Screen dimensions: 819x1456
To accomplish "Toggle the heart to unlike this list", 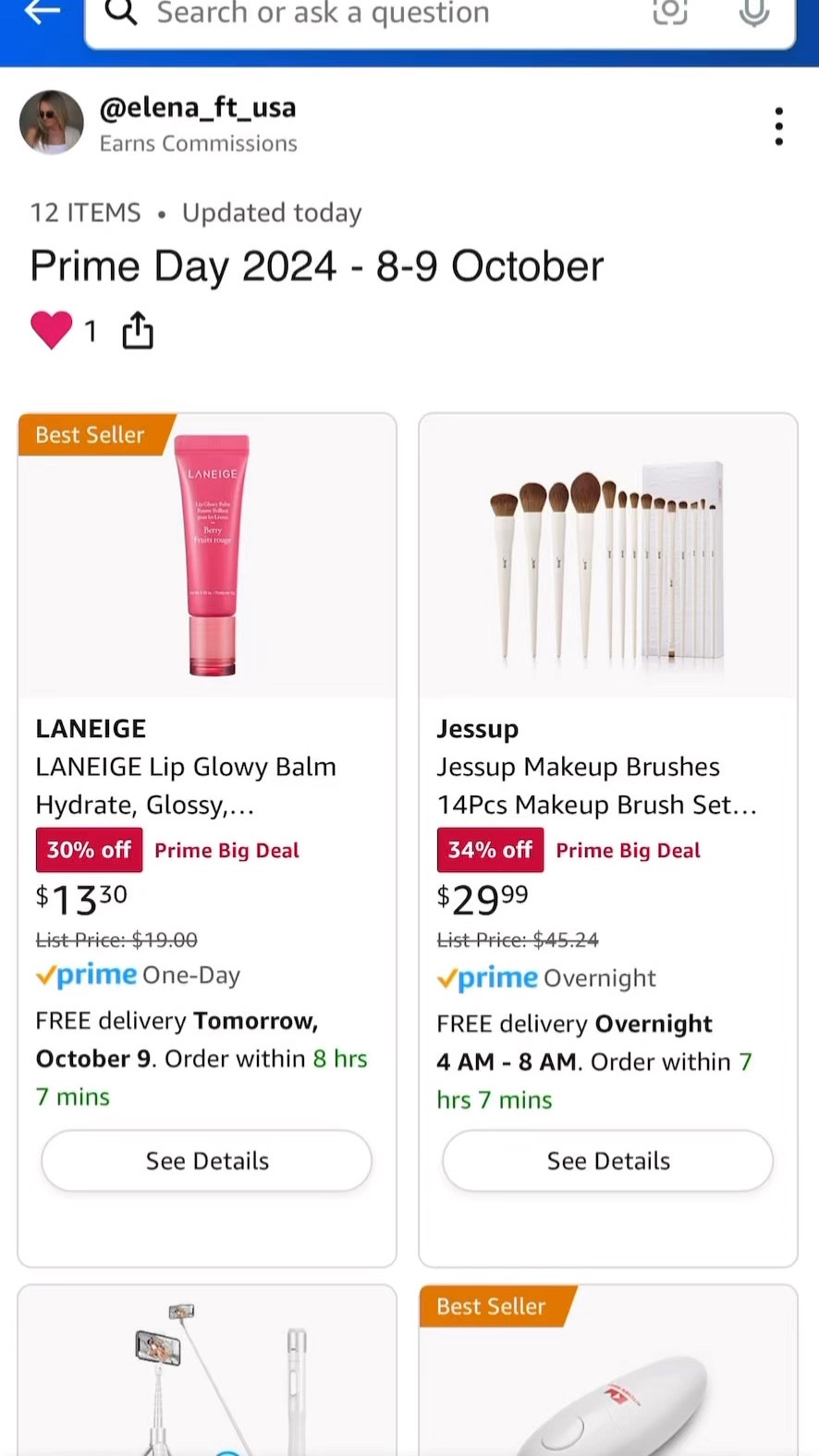I will point(51,330).
